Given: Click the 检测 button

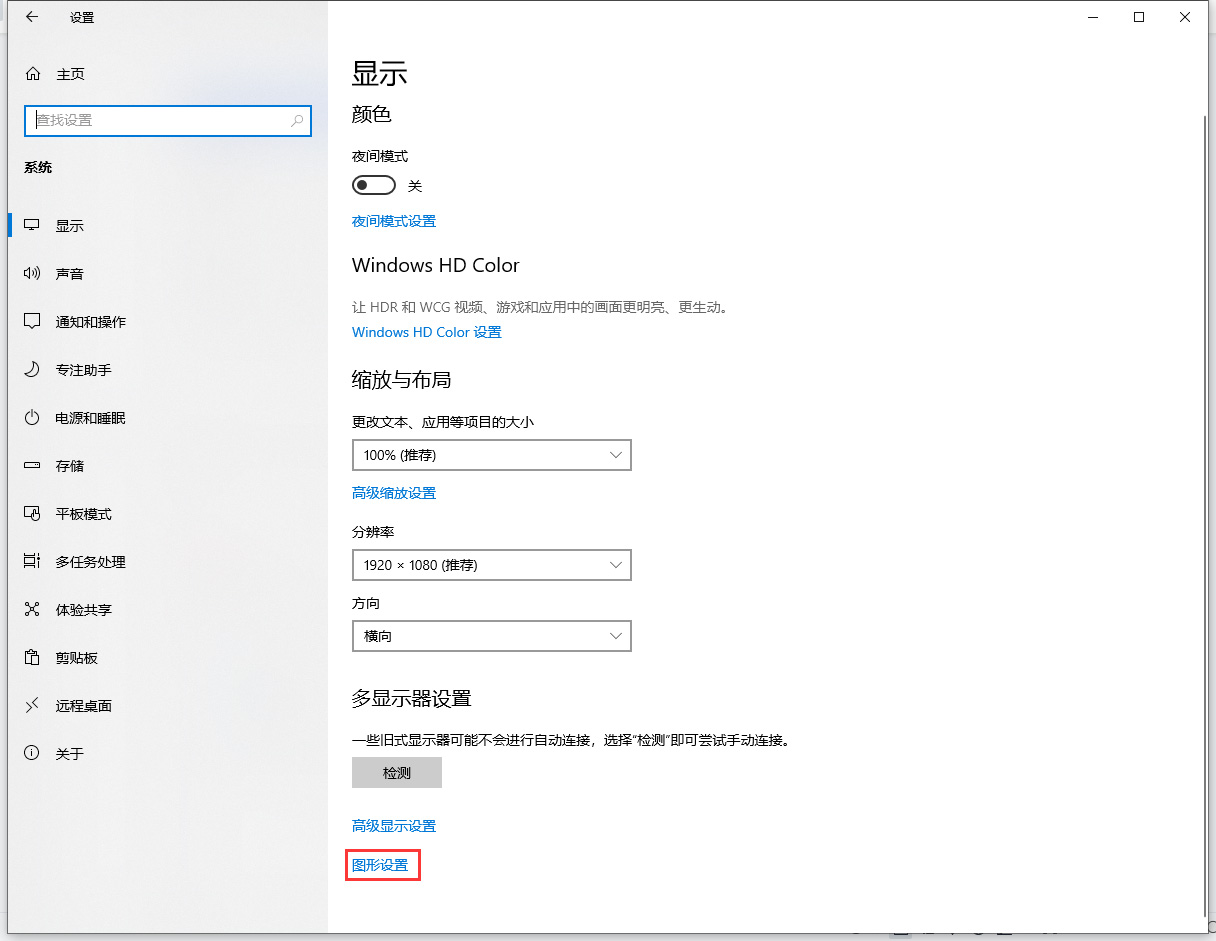Looking at the screenshot, I should pos(397,773).
